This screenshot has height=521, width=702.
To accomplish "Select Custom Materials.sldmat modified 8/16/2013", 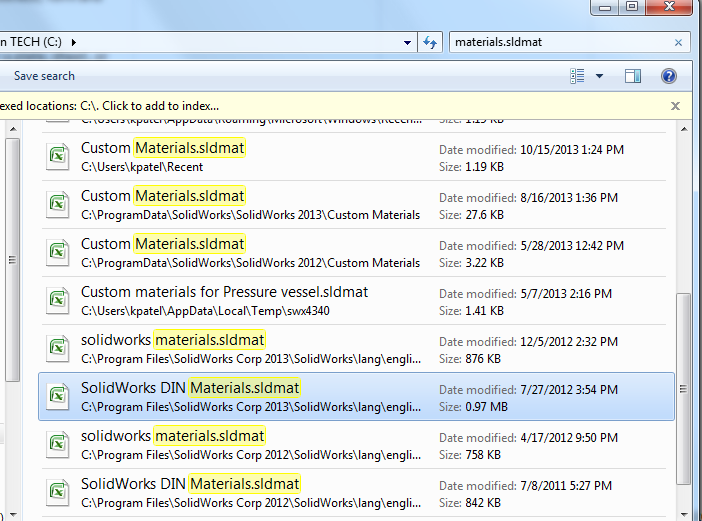I will coord(356,205).
